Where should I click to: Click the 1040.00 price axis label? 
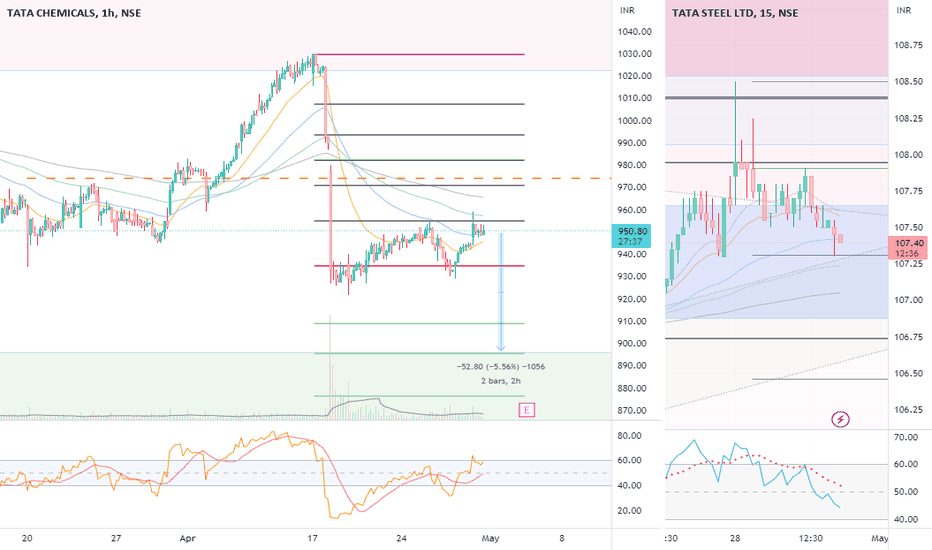point(634,32)
